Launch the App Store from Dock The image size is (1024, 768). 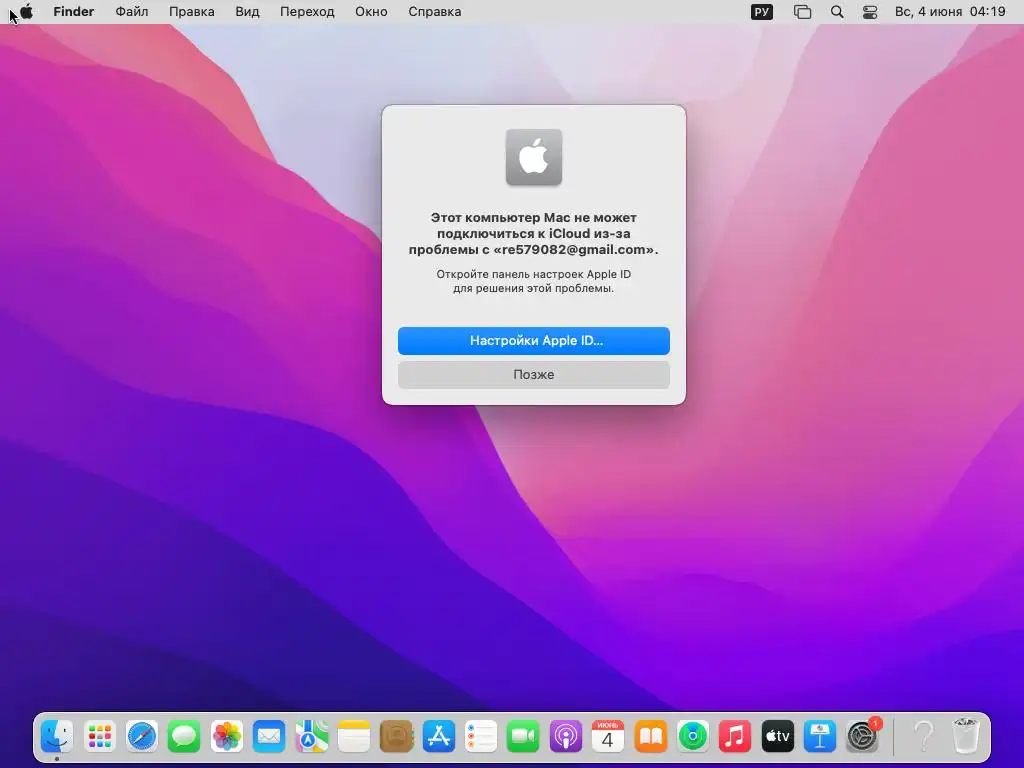pos(439,737)
